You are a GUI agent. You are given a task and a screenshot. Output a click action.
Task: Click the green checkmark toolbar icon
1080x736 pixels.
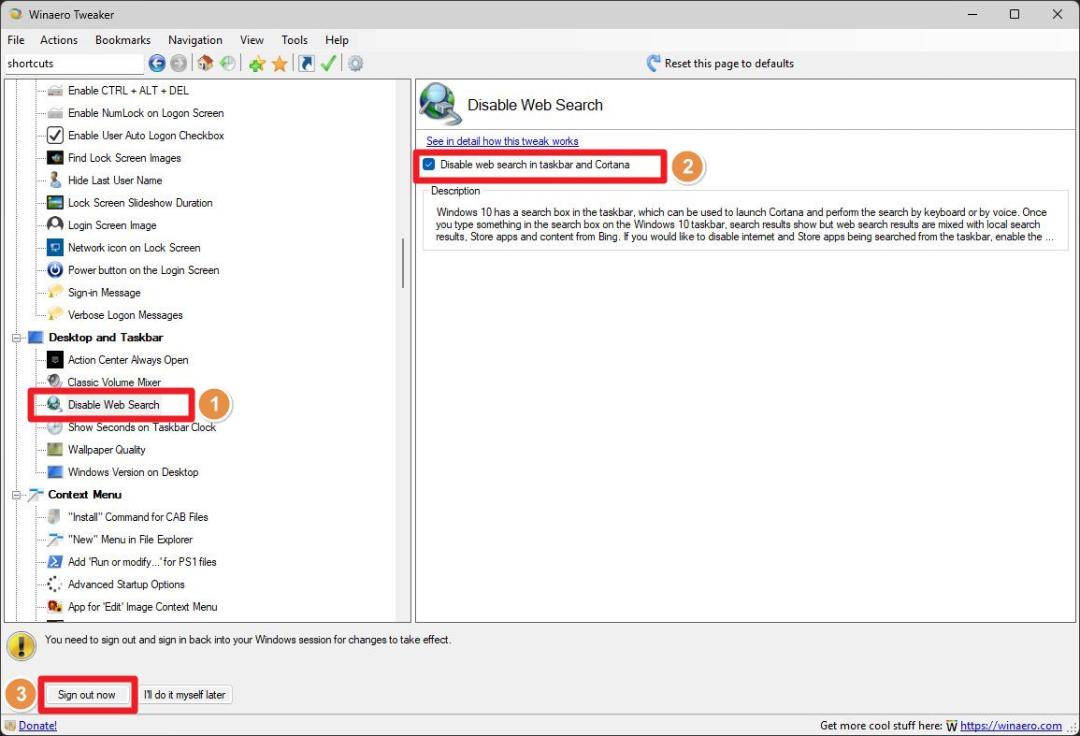click(x=329, y=63)
